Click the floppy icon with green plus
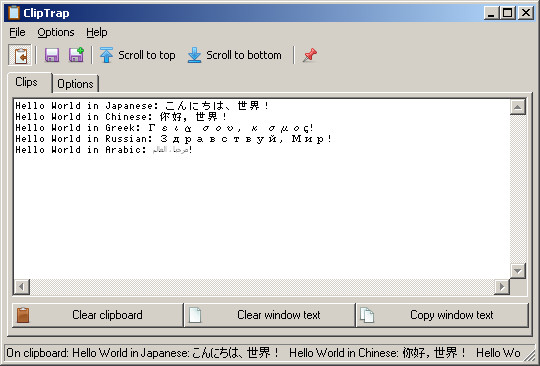This screenshot has width=540, height=366. (x=76, y=55)
